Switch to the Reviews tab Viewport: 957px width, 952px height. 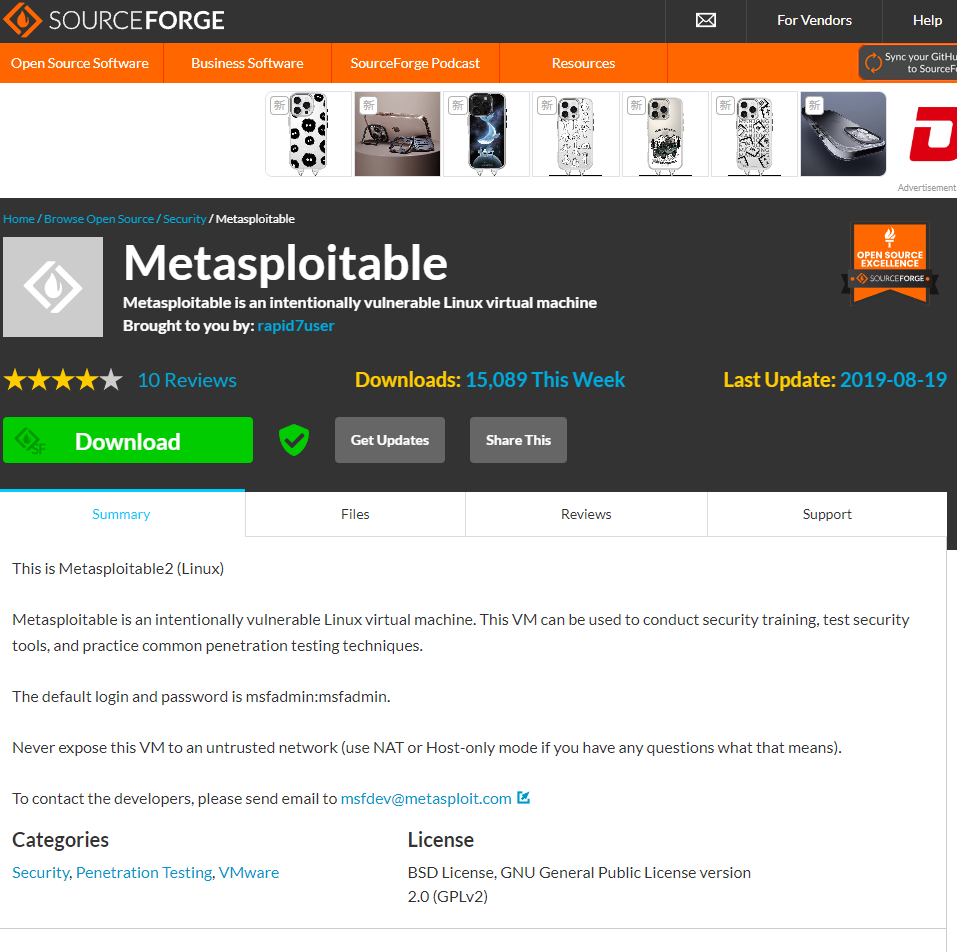(x=586, y=514)
